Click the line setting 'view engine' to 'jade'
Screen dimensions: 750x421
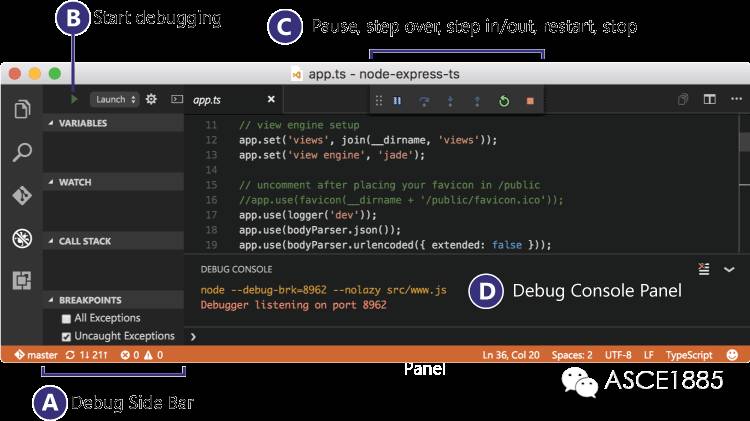pos(331,155)
